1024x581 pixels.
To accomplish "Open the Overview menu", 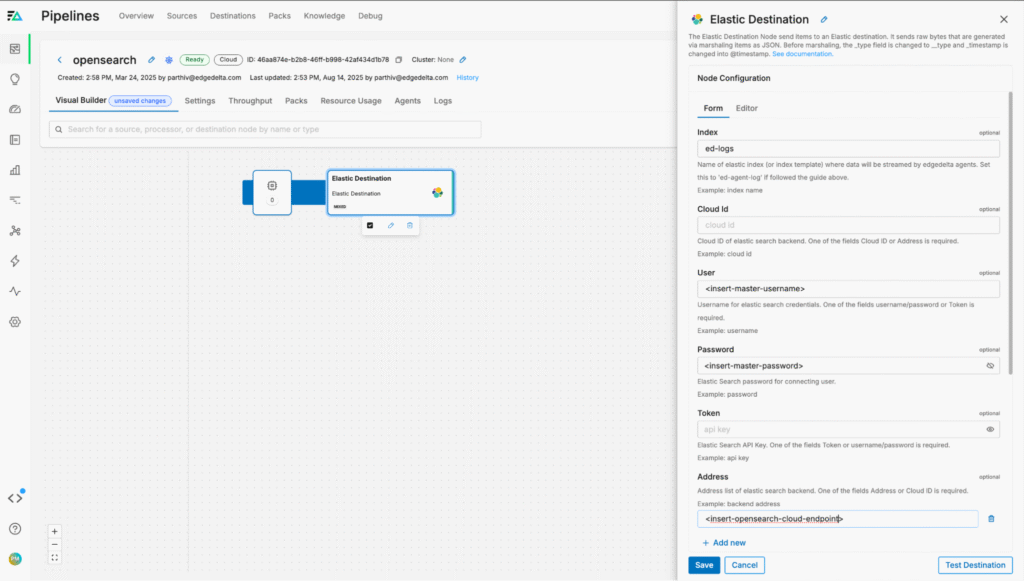I will pyautogui.click(x=136, y=16).
